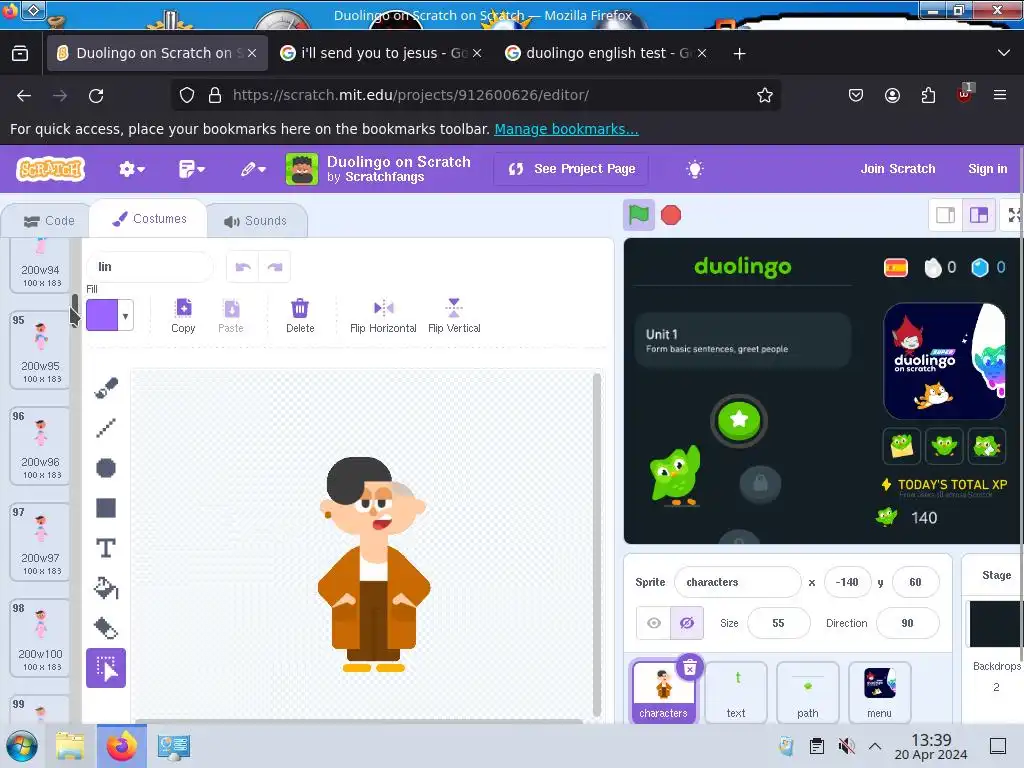Click the red stop button
1024x768 pixels.
pos(671,215)
